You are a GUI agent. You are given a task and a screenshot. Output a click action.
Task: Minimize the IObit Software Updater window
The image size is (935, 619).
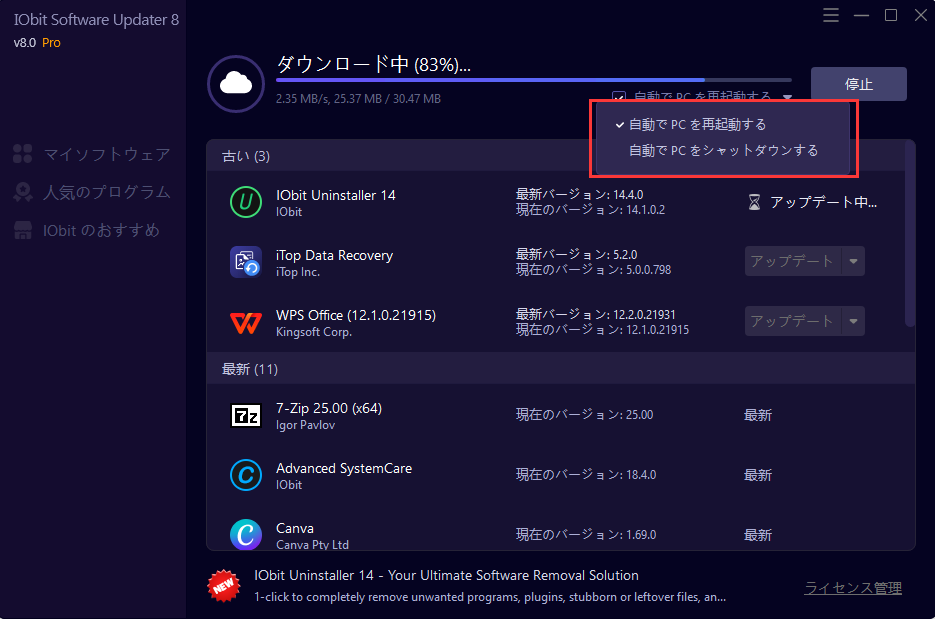pyautogui.click(x=861, y=15)
